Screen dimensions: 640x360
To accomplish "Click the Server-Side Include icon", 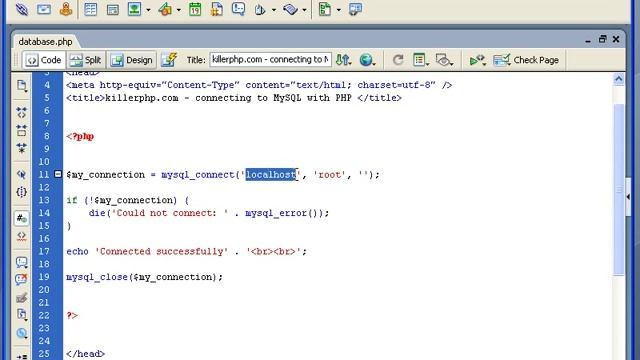I will tap(217, 9).
